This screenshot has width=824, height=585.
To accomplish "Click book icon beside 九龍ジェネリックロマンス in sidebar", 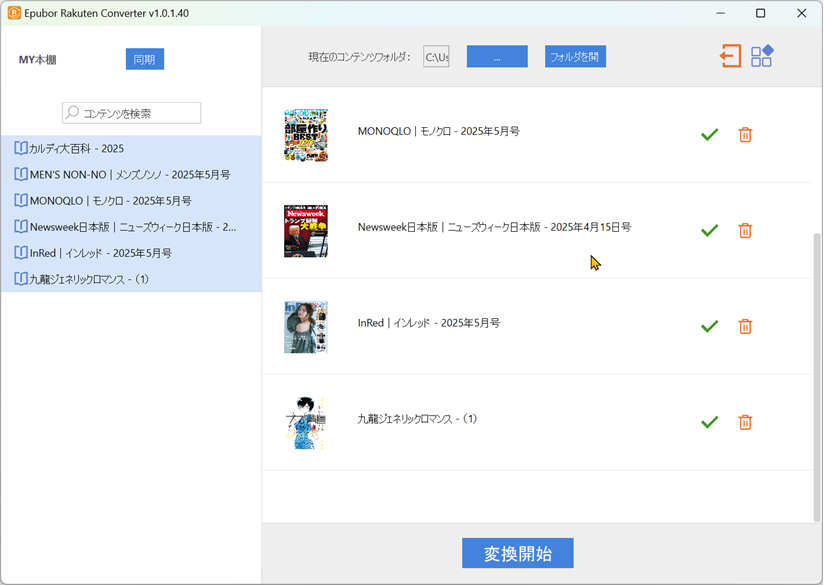I will click(20, 279).
